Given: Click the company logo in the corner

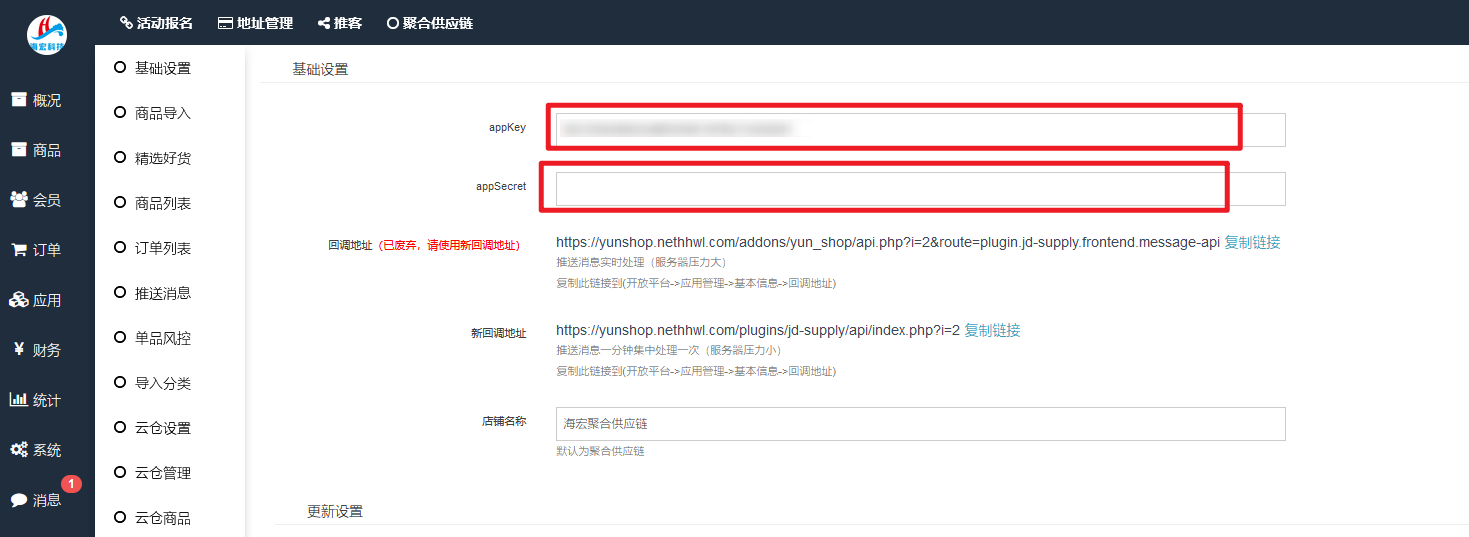Looking at the screenshot, I should point(47,35).
